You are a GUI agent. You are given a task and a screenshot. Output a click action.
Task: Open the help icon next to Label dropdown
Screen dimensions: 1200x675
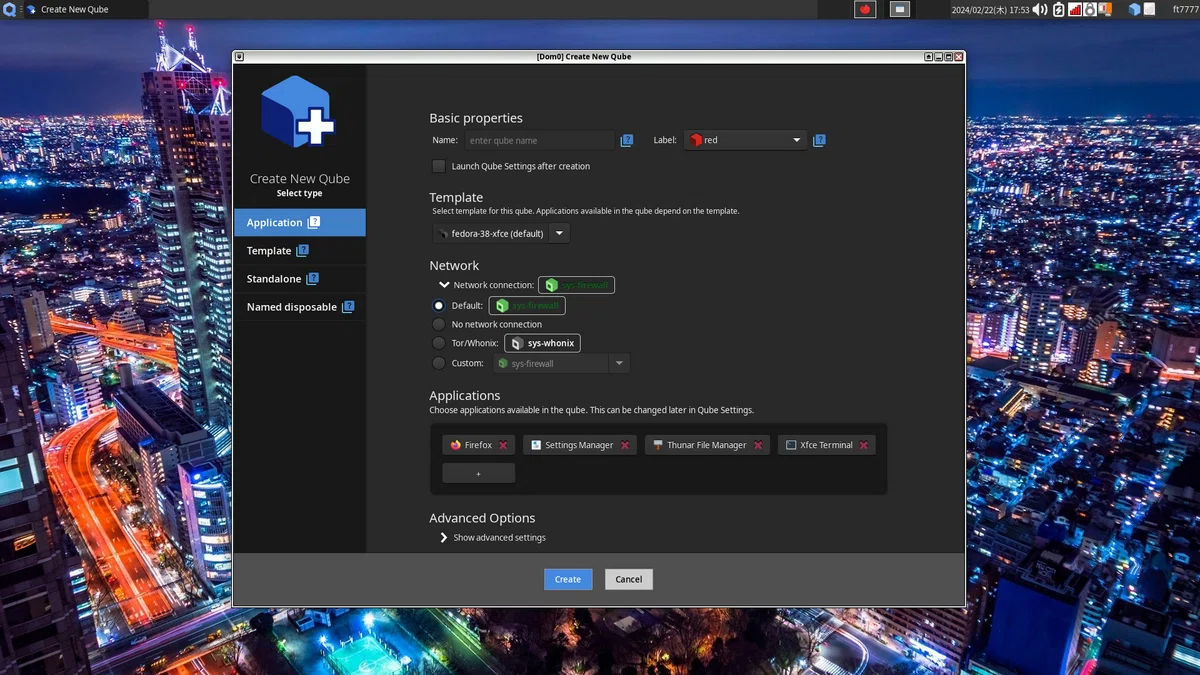[819, 140]
